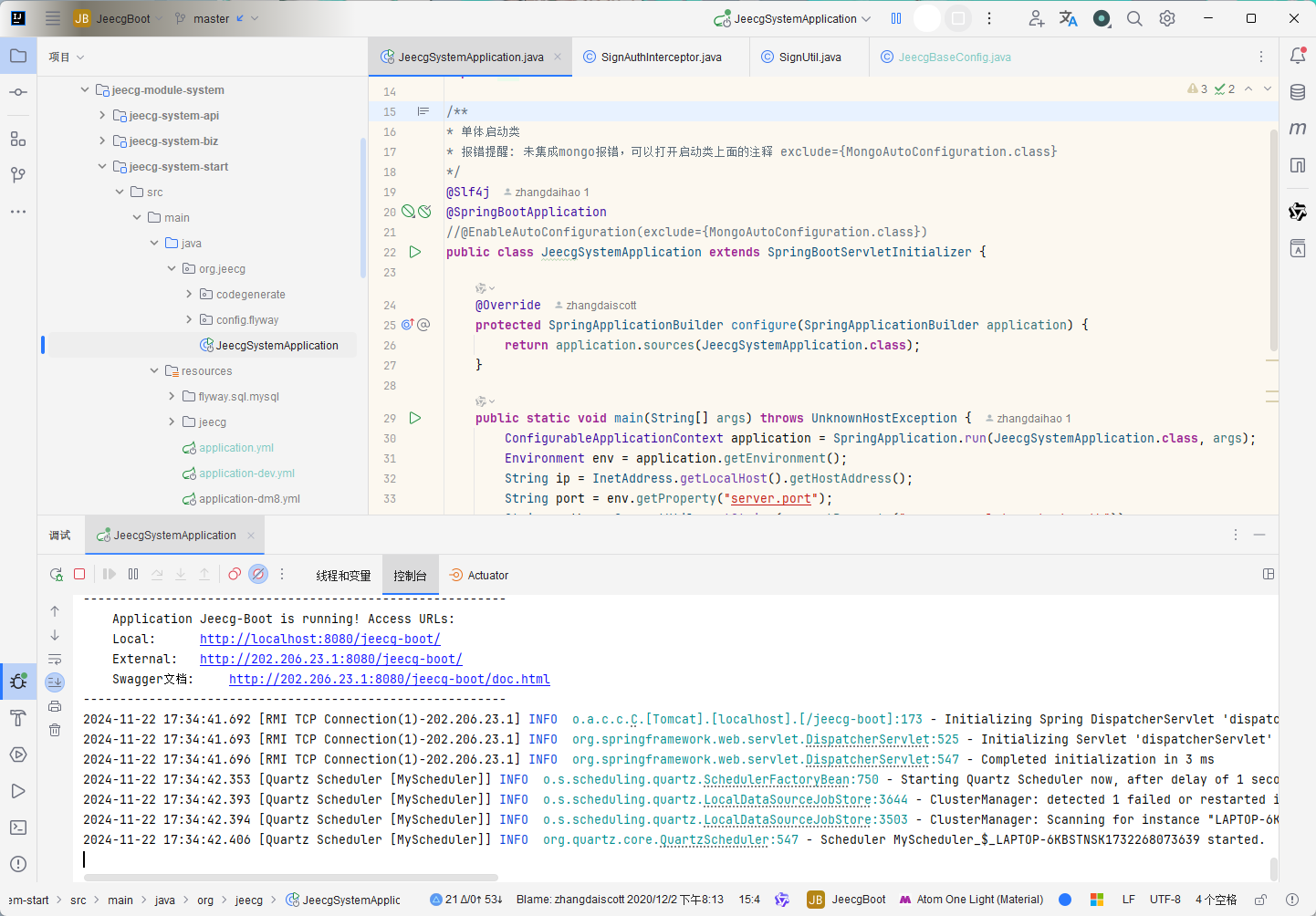The height and width of the screenshot is (916, 1316).
Task: Click the red Stop button in debug toolbar
Action: pos(79,574)
